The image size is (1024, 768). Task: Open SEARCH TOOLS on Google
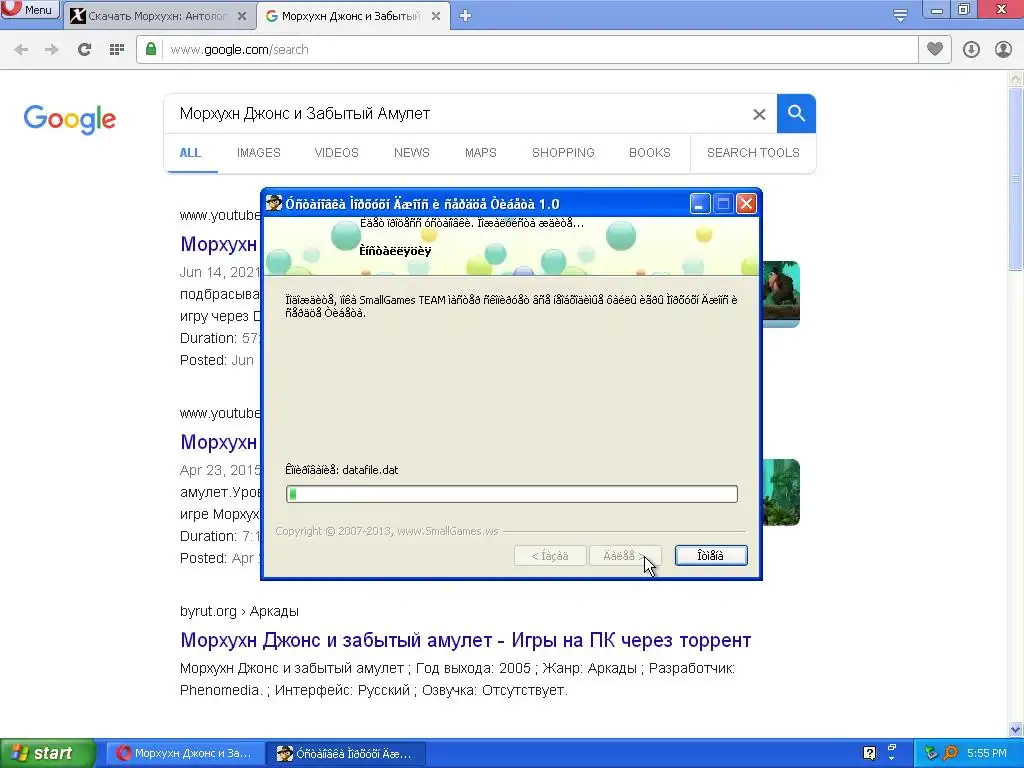tap(753, 153)
